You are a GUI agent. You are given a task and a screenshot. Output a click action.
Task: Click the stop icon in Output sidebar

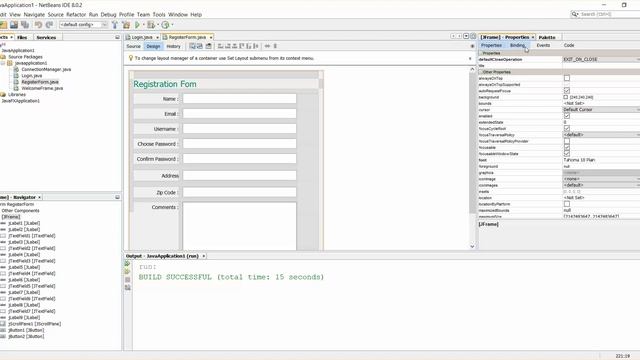pos(127,280)
